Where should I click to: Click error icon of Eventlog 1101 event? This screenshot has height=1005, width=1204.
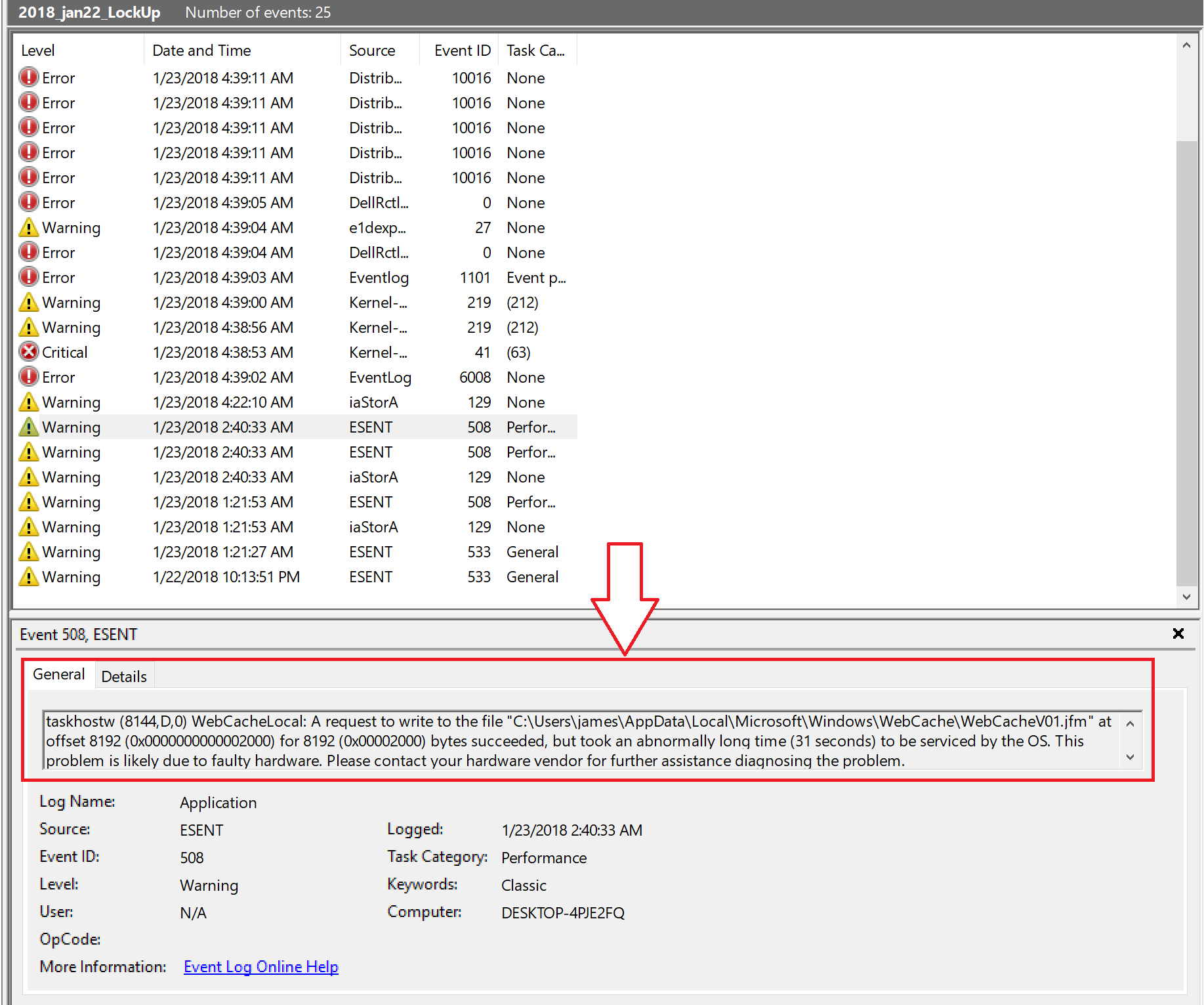(29, 278)
